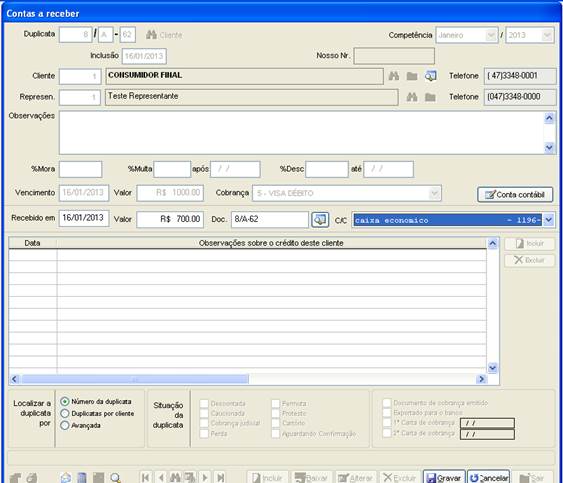
Task: Open folder icon in CONSUMIDOR FINAL row
Action: (x=412, y=76)
